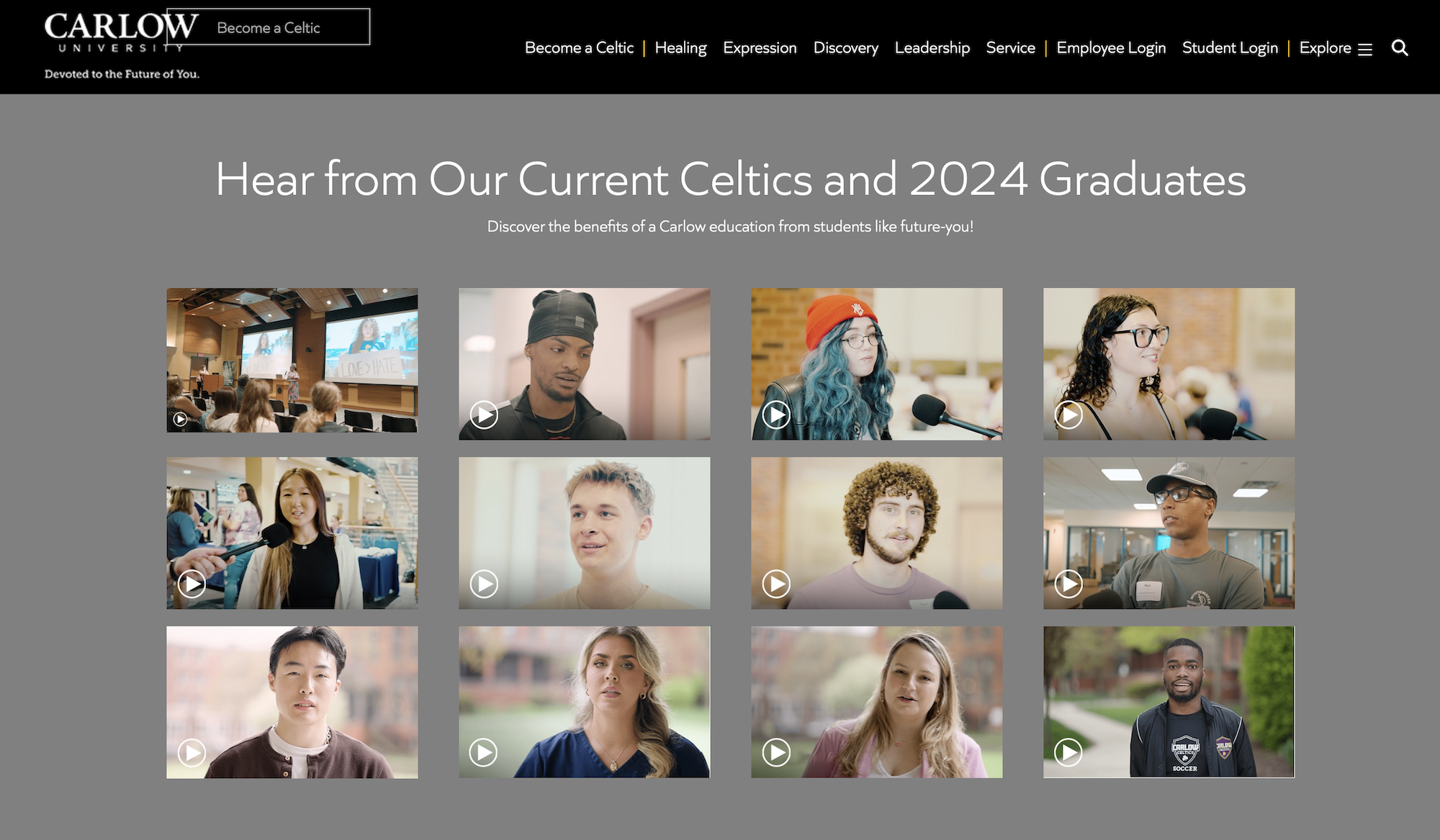The image size is (1440, 840).
Task: Click the Student Login link
Action: pos(1230,48)
